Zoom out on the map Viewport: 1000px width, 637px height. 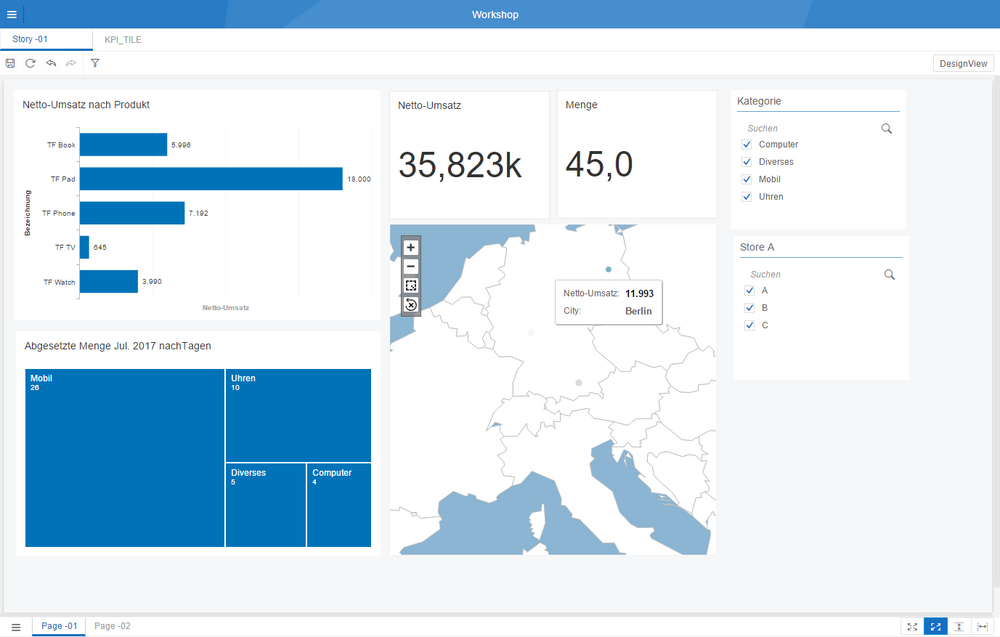pos(411,267)
